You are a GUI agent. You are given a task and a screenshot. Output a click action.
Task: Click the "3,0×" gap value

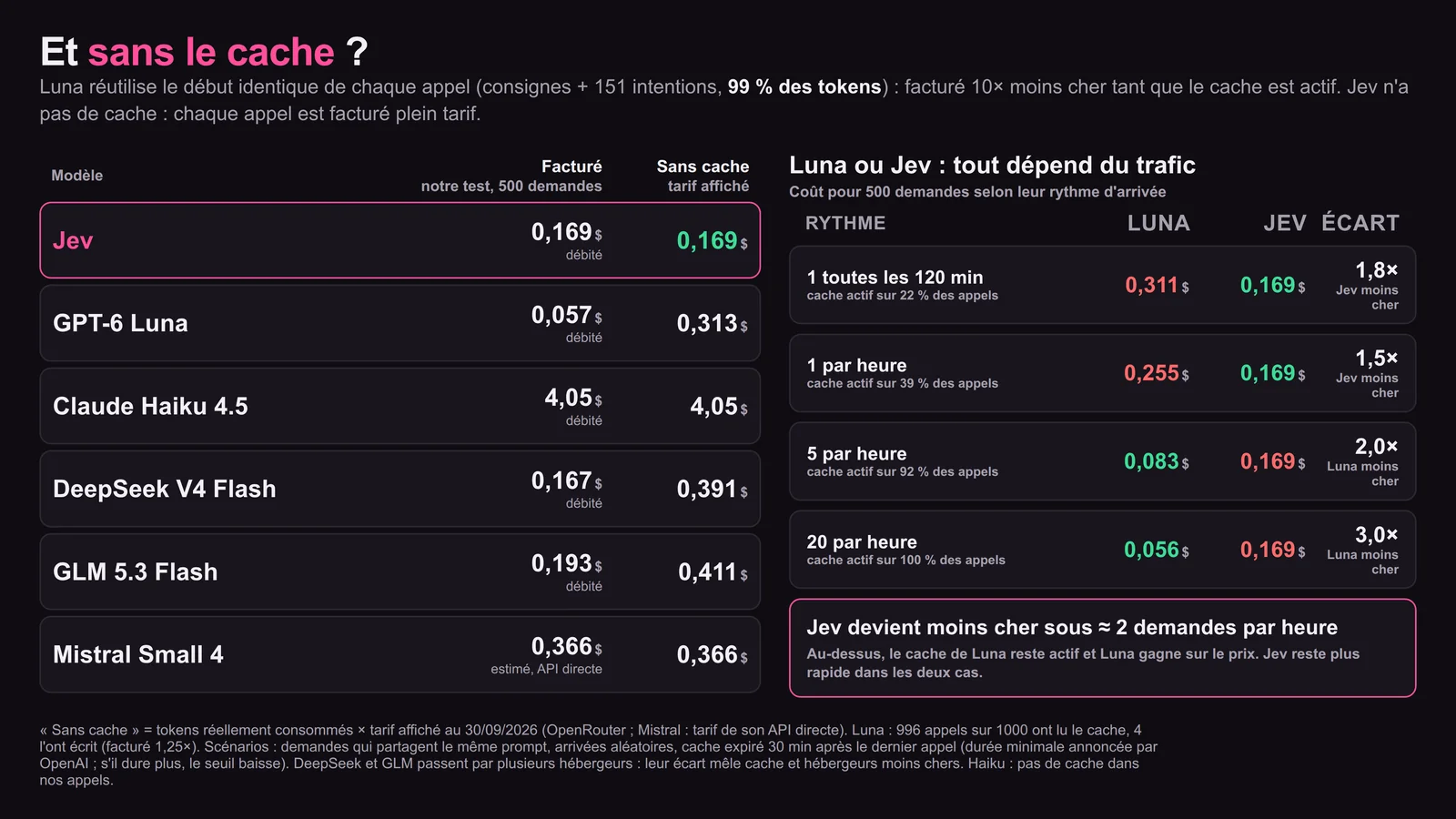point(1376,535)
